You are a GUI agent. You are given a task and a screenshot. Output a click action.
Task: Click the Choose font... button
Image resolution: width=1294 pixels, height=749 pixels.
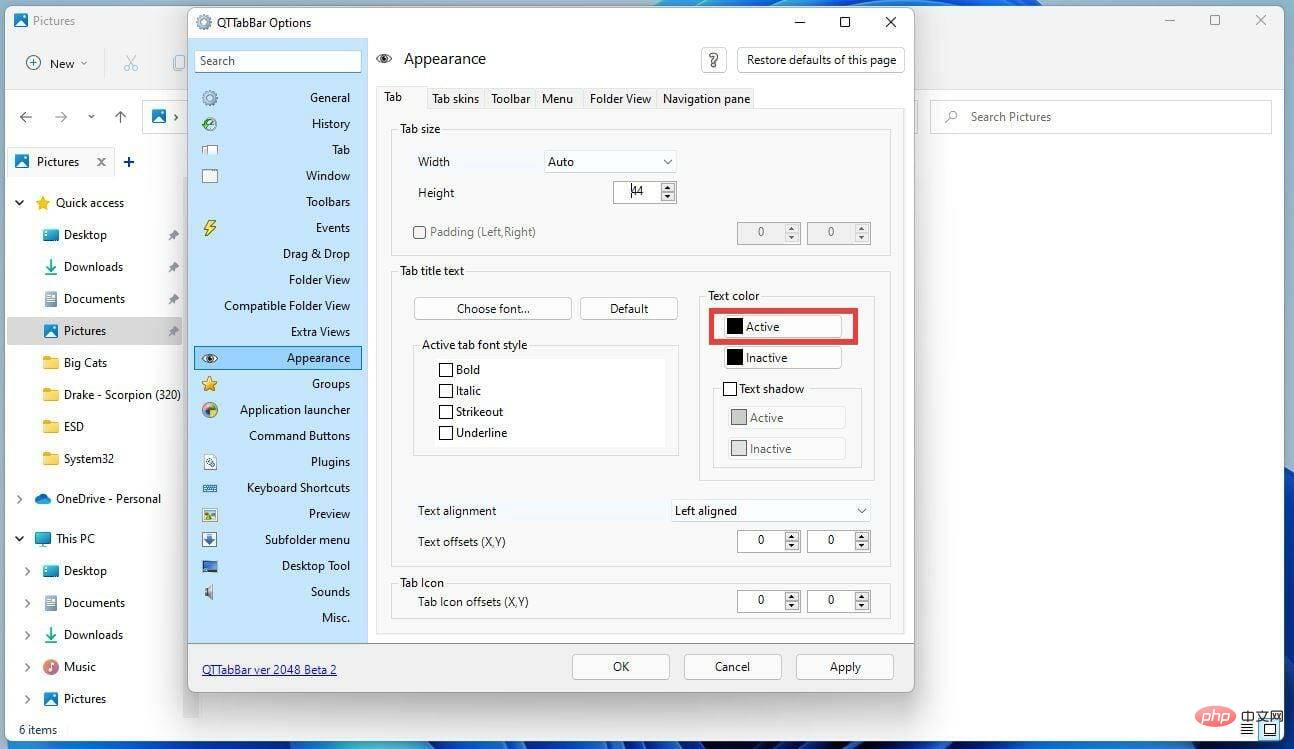493,309
